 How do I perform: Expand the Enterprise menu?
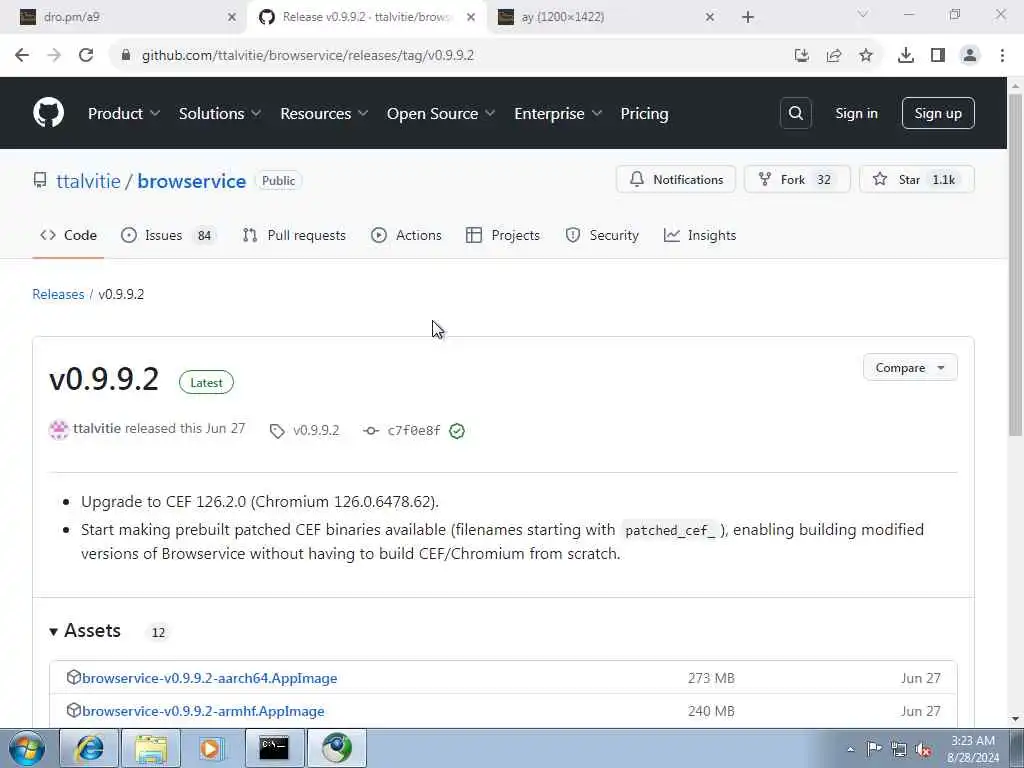(x=558, y=114)
